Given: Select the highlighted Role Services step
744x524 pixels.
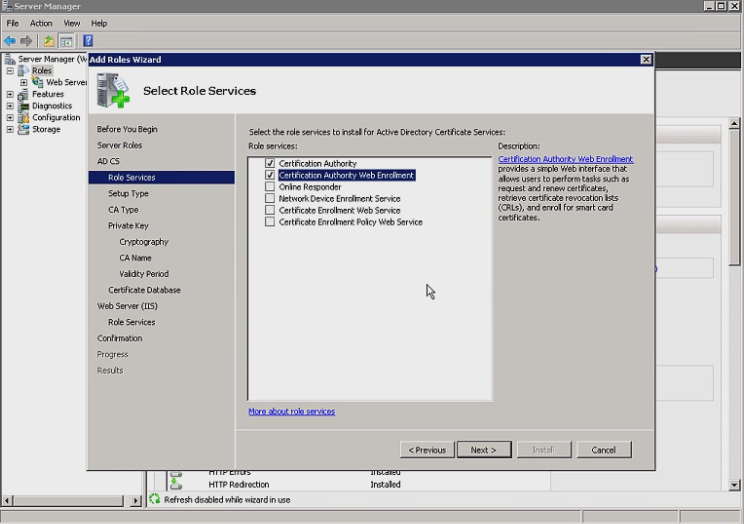Looking at the screenshot, I should 161,178.
